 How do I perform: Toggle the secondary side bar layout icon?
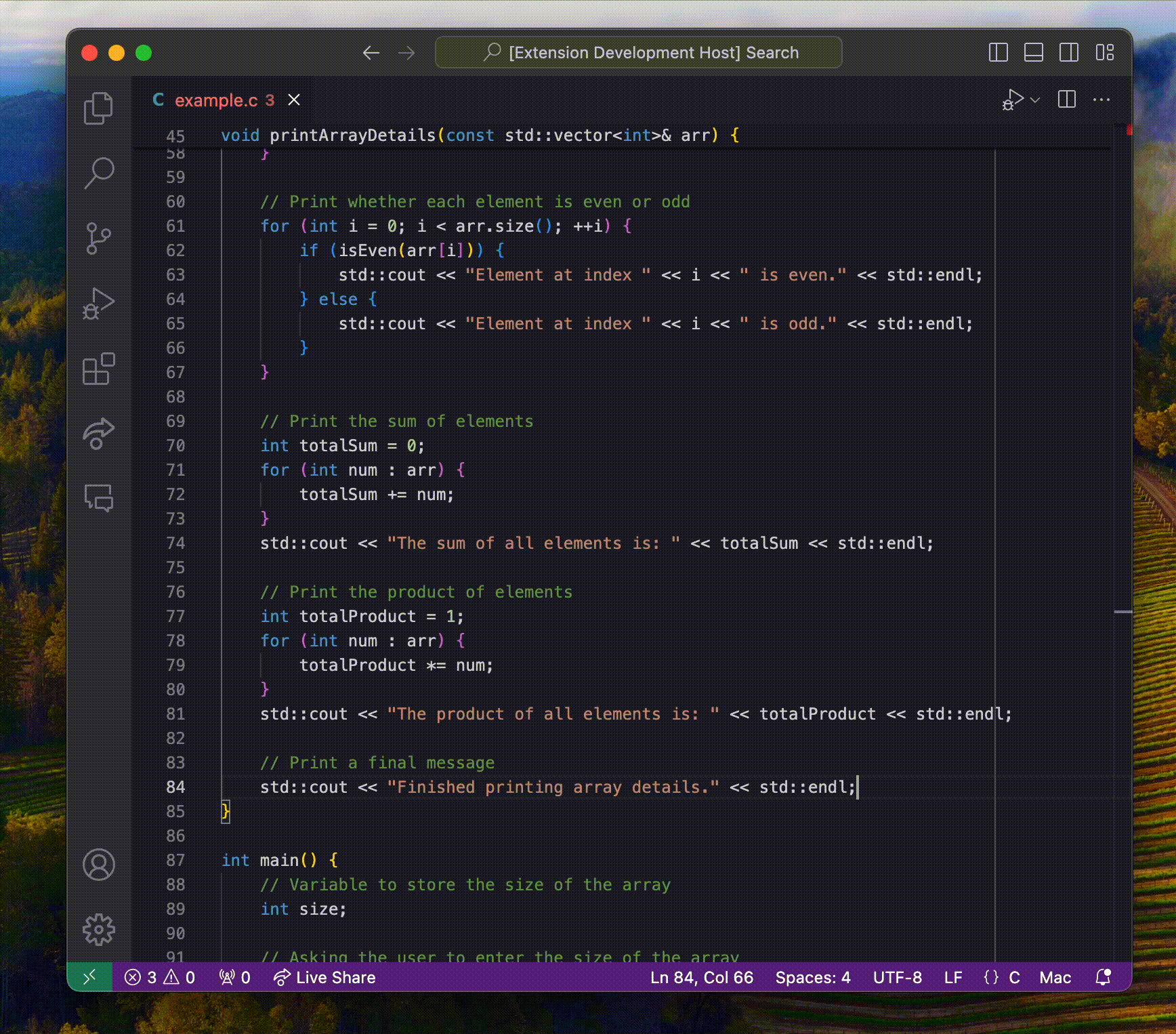tap(1069, 52)
